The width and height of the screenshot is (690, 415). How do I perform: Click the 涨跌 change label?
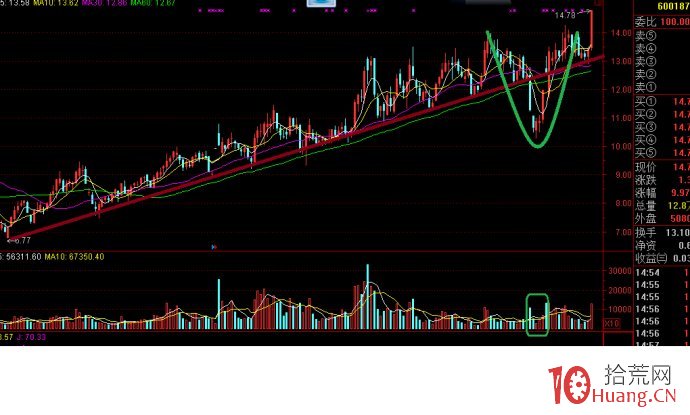[x=646, y=180]
